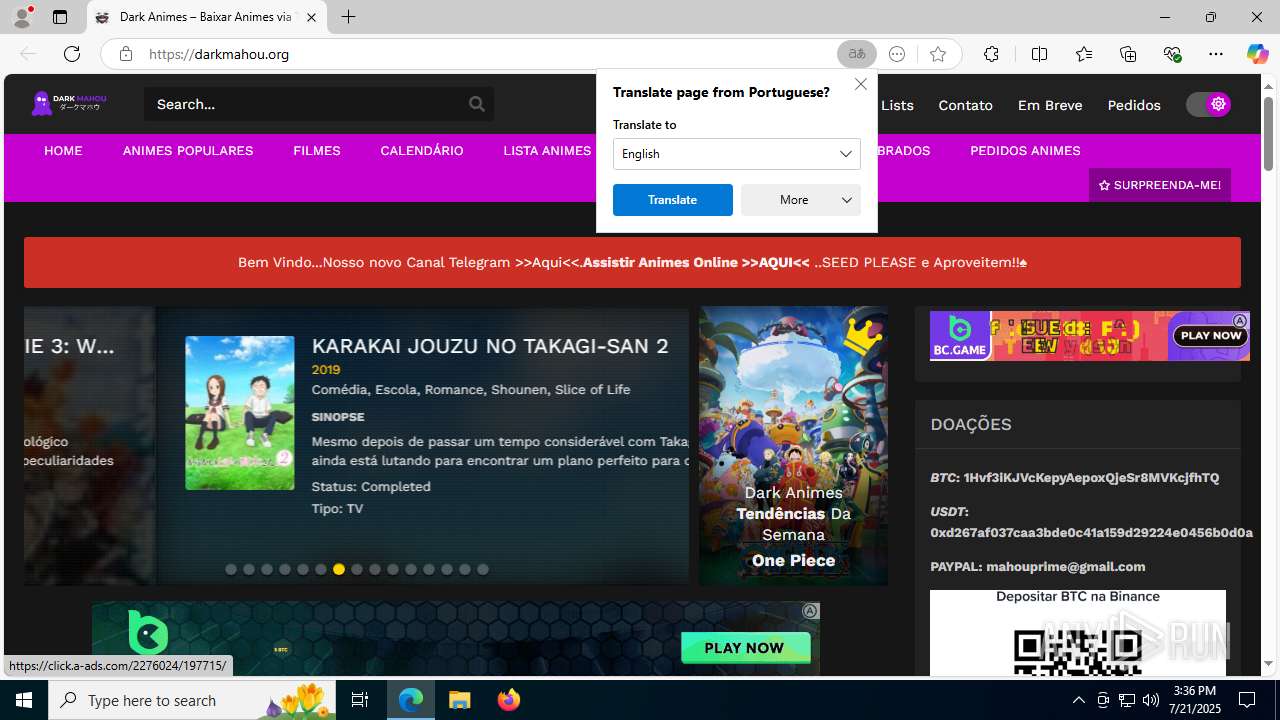Click Assistir Animes Online >>AQUI<< link

pyautogui.click(x=696, y=262)
